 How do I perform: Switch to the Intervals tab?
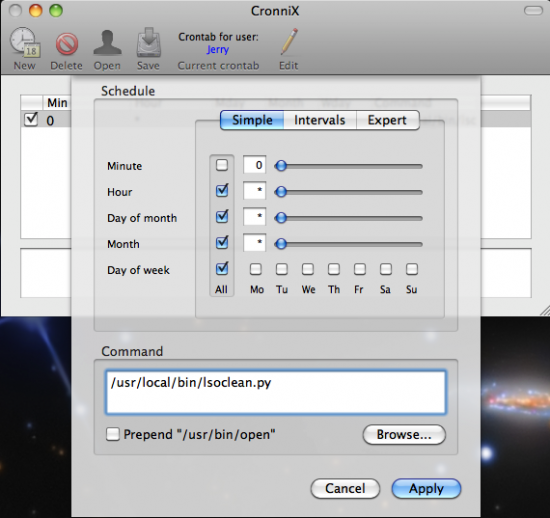click(320, 120)
